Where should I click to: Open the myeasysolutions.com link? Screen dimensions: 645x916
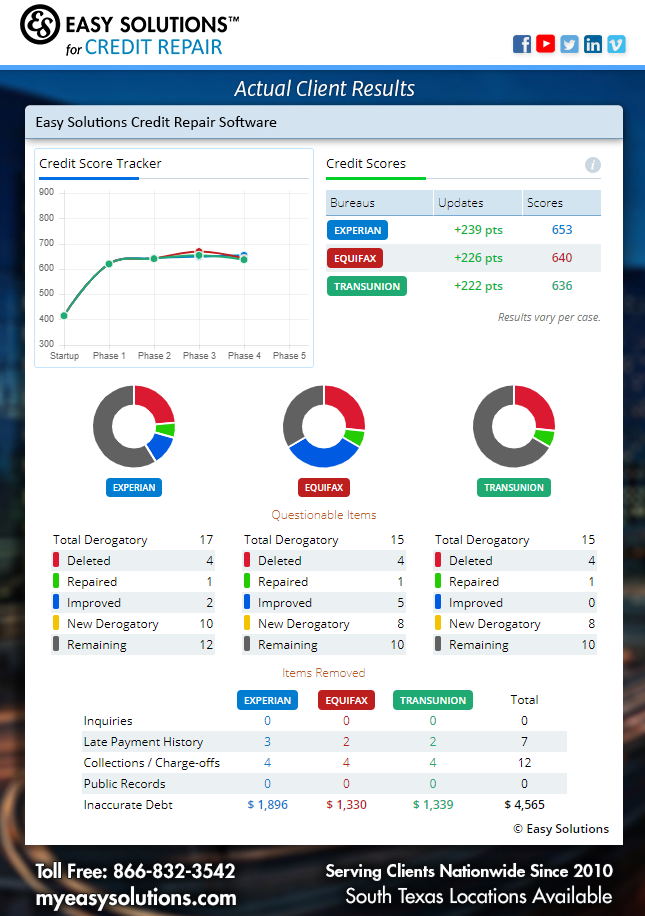pyautogui.click(x=136, y=898)
